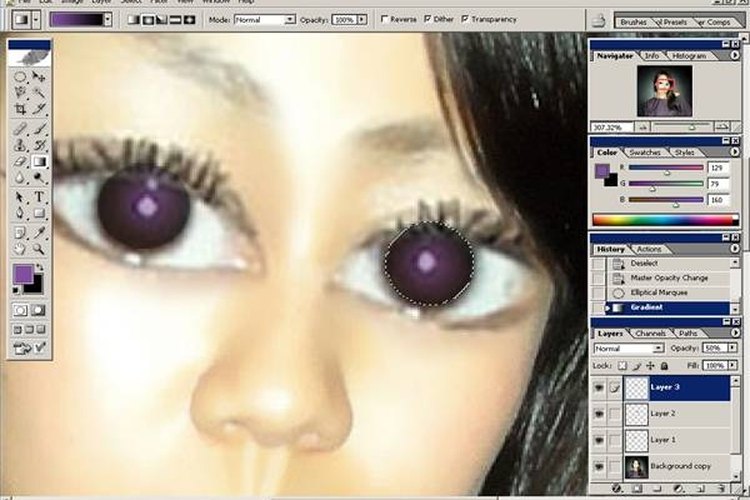Screen dimensions: 750x500
Task: Select the Master Opacity Change history state
Action: pos(669,278)
